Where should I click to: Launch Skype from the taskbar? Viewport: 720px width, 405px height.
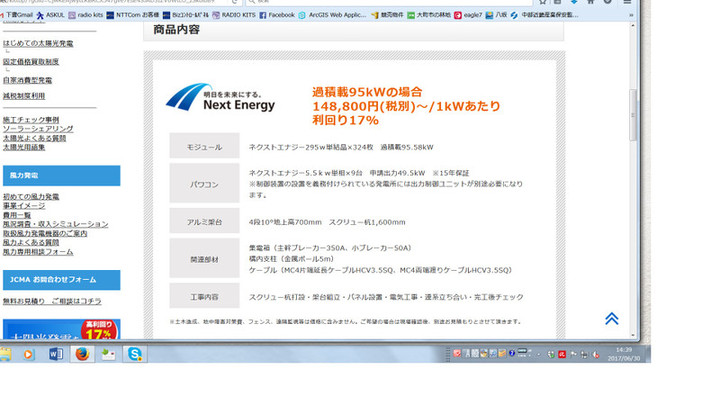(x=135, y=354)
